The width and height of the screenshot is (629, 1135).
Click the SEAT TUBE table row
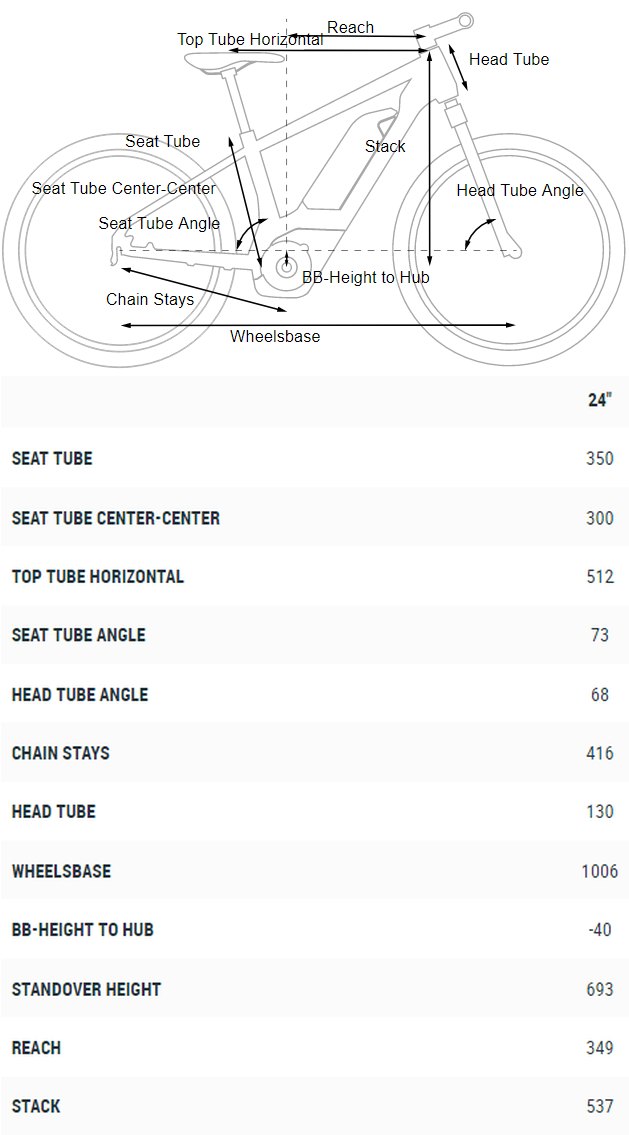tap(314, 458)
